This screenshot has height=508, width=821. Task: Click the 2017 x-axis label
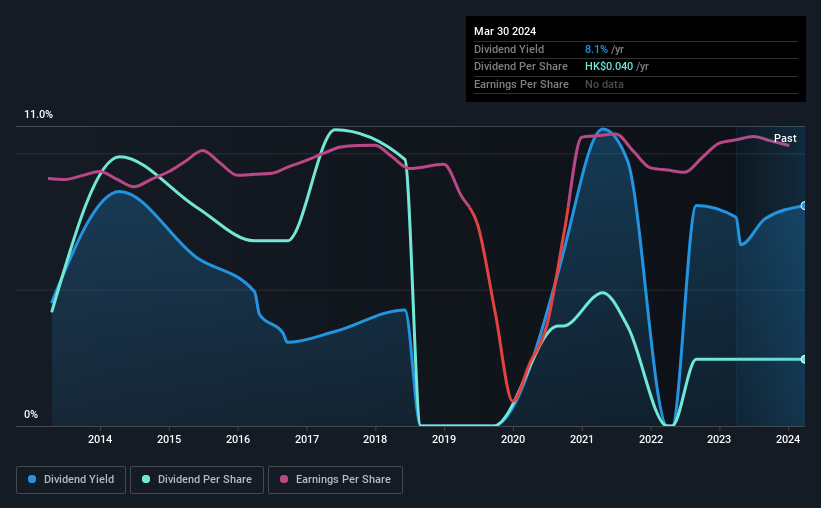[307, 439]
